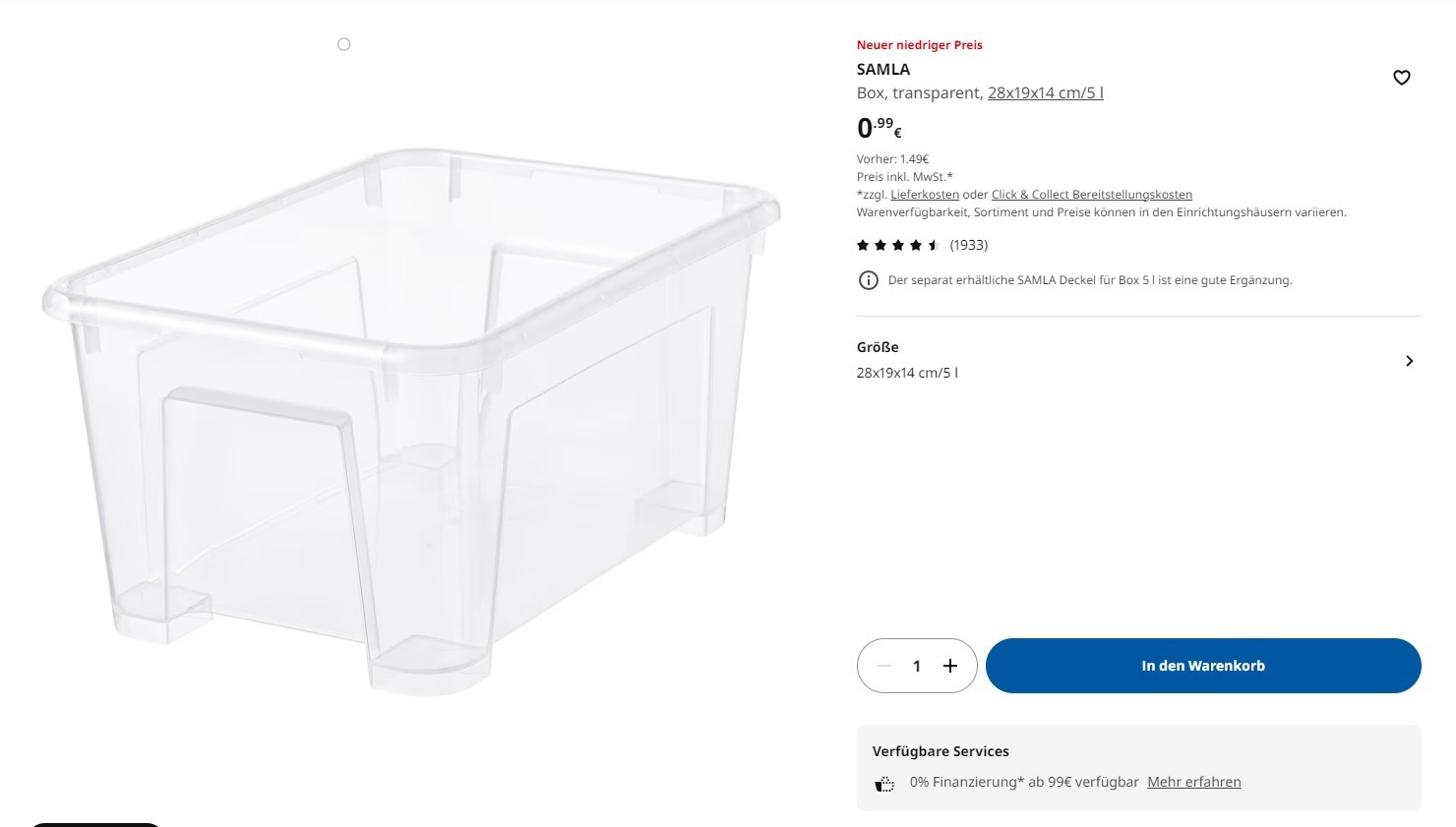1456x827 pixels.
Task: Click the half-filled fifth rating star
Action: [933, 244]
